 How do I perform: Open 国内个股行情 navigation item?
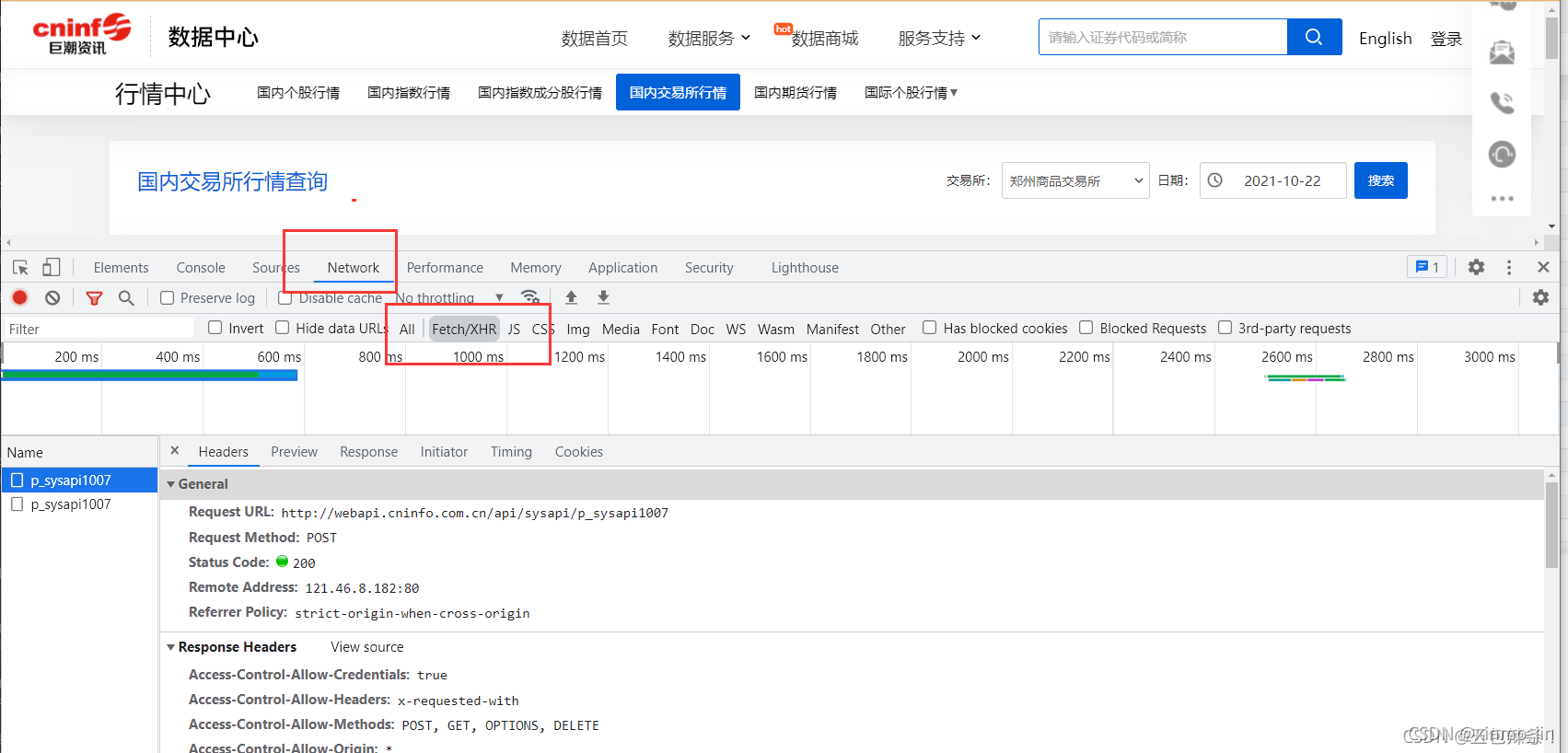(x=298, y=92)
